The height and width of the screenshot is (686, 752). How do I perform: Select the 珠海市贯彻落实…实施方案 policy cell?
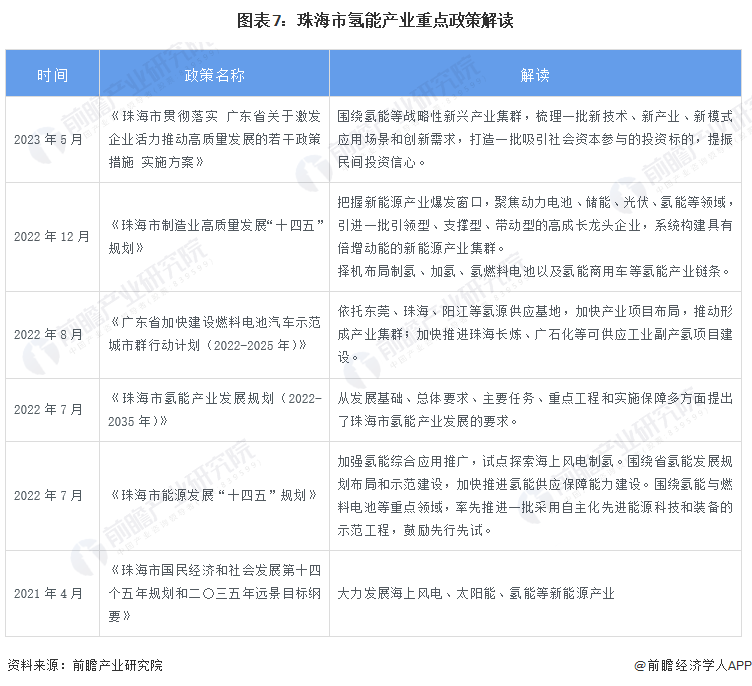(214, 139)
